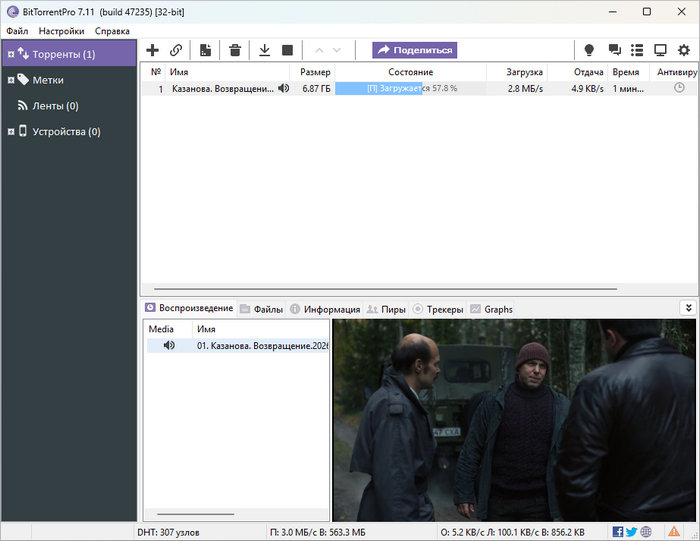Click the Add Torrent plus icon

tap(153, 50)
